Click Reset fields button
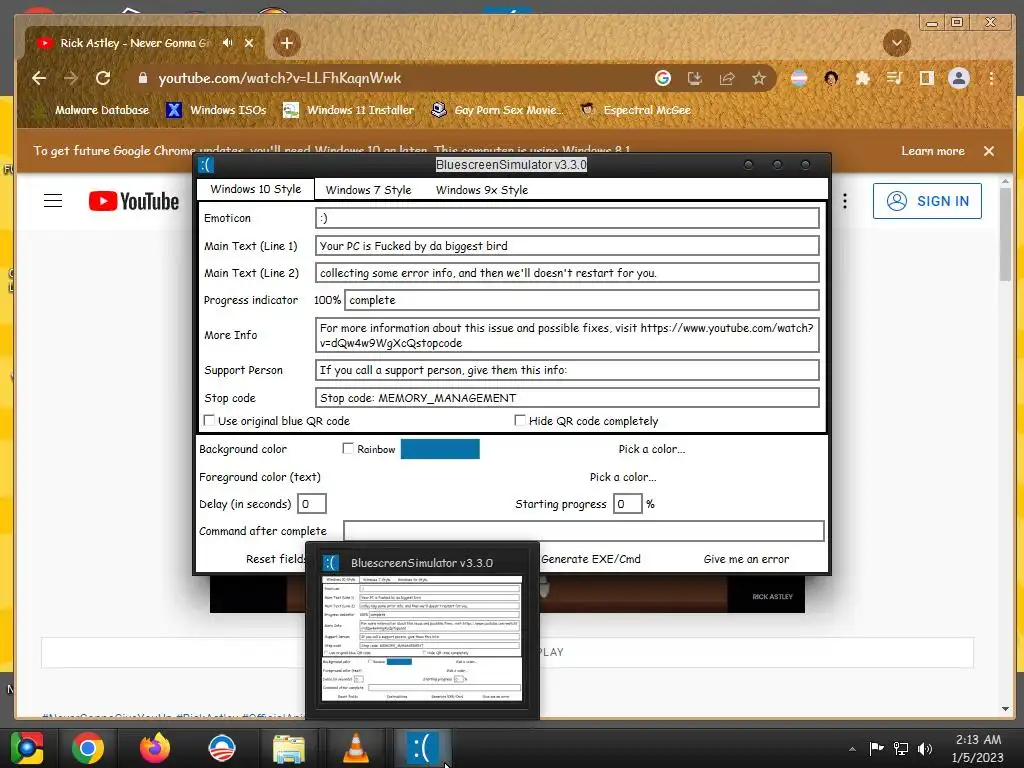This screenshot has height=768, width=1024. click(276, 559)
